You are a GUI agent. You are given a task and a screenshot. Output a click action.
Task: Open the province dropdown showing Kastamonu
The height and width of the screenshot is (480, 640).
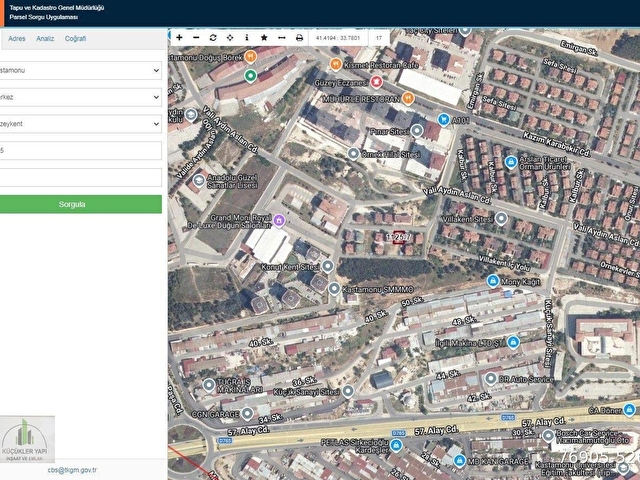[80, 70]
